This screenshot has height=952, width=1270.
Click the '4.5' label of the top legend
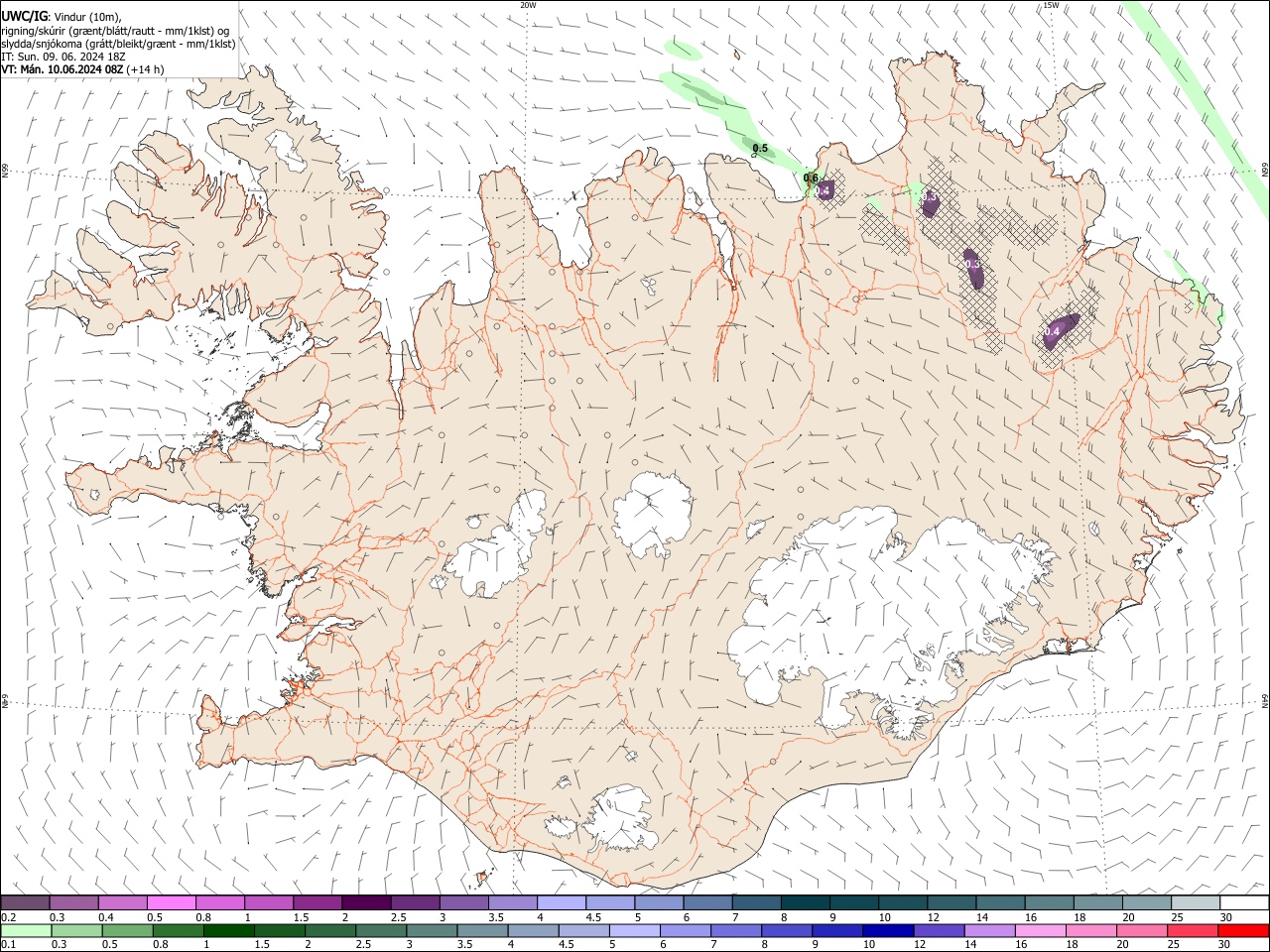(x=592, y=917)
